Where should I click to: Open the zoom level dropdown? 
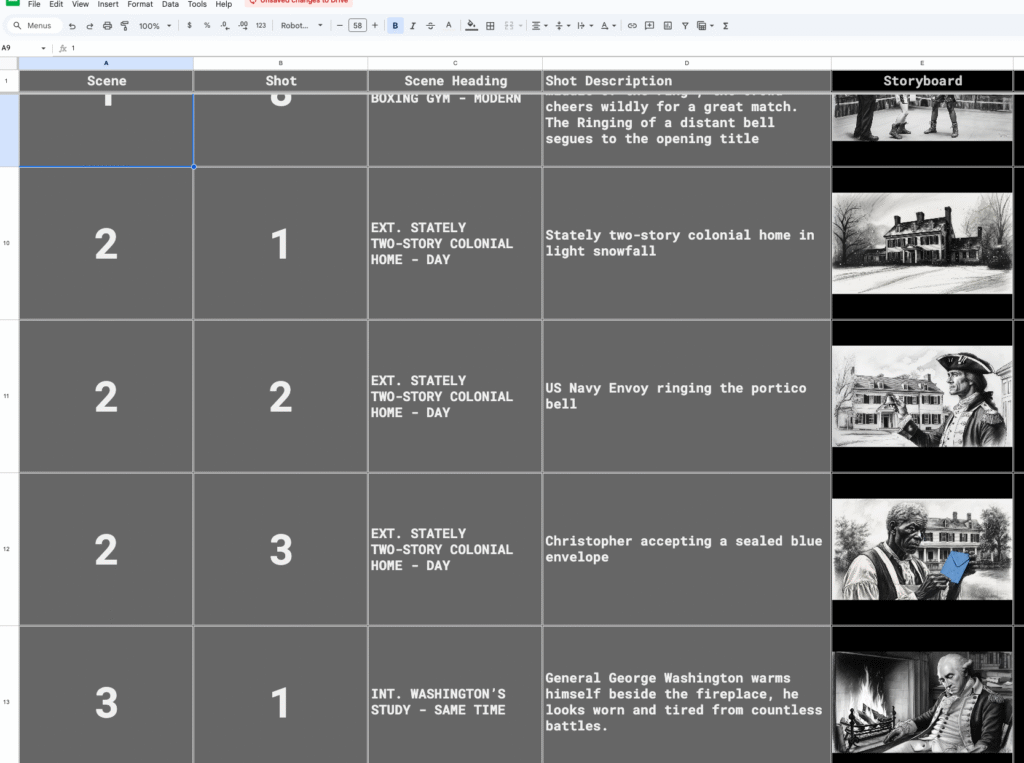(154, 26)
